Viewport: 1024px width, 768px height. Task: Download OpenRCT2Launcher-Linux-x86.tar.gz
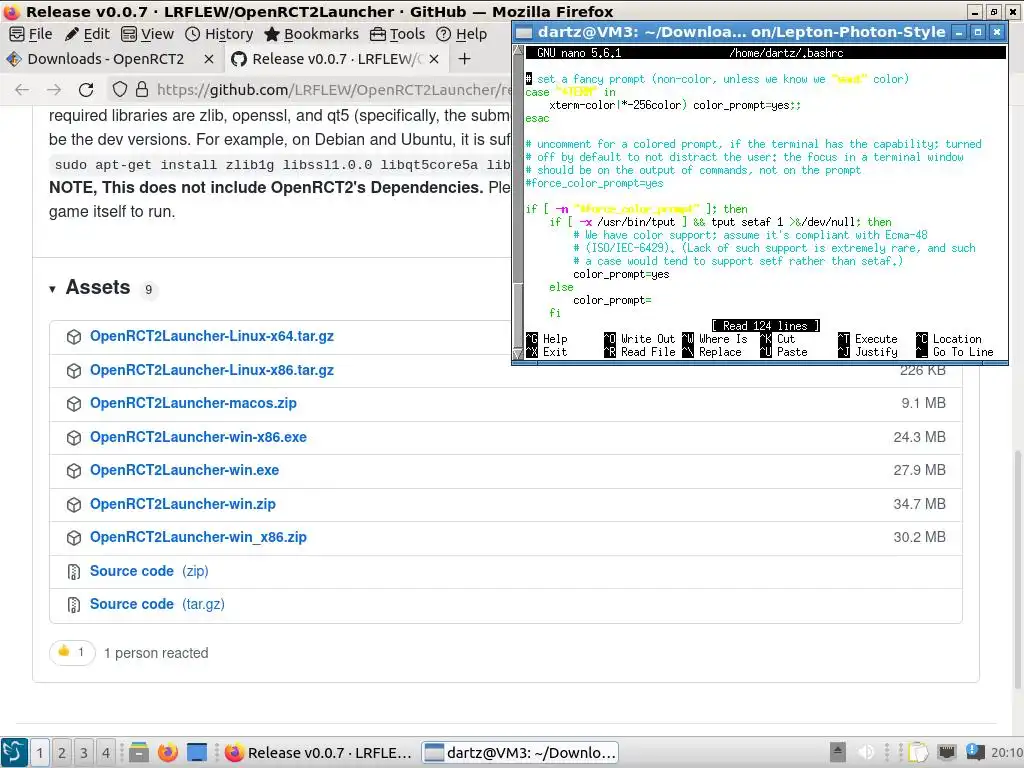pos(212,370)
